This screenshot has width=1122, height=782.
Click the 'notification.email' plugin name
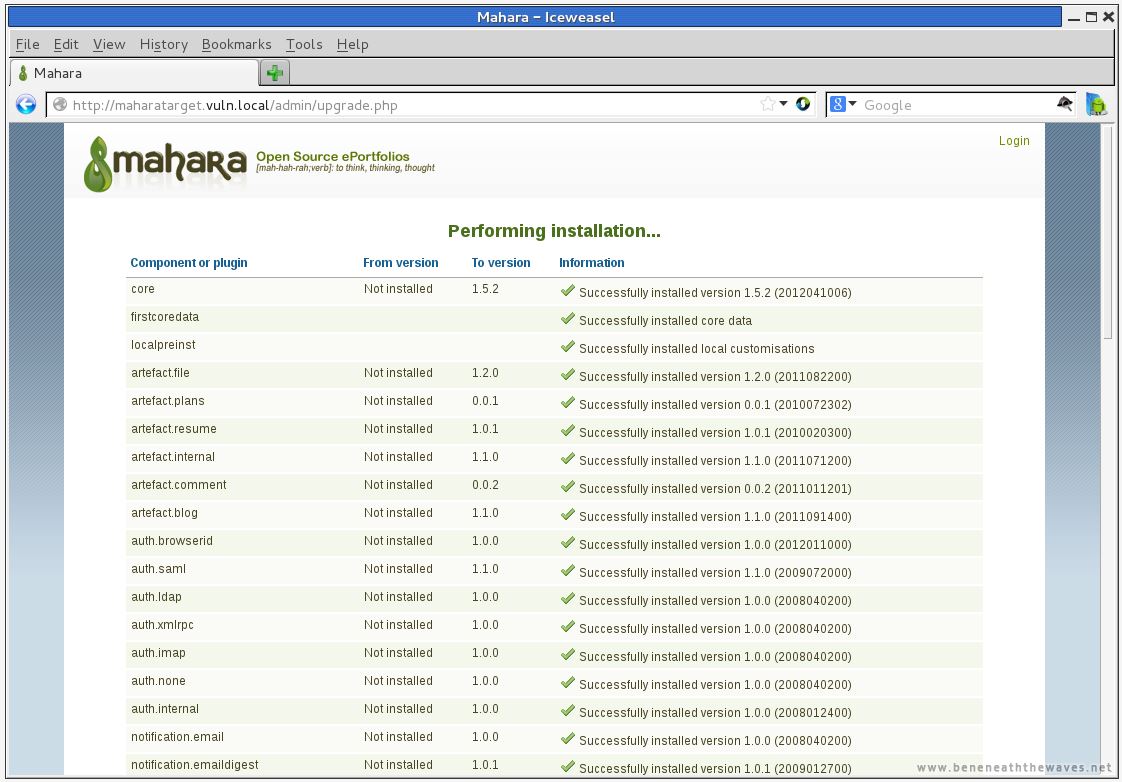[177, 736]
